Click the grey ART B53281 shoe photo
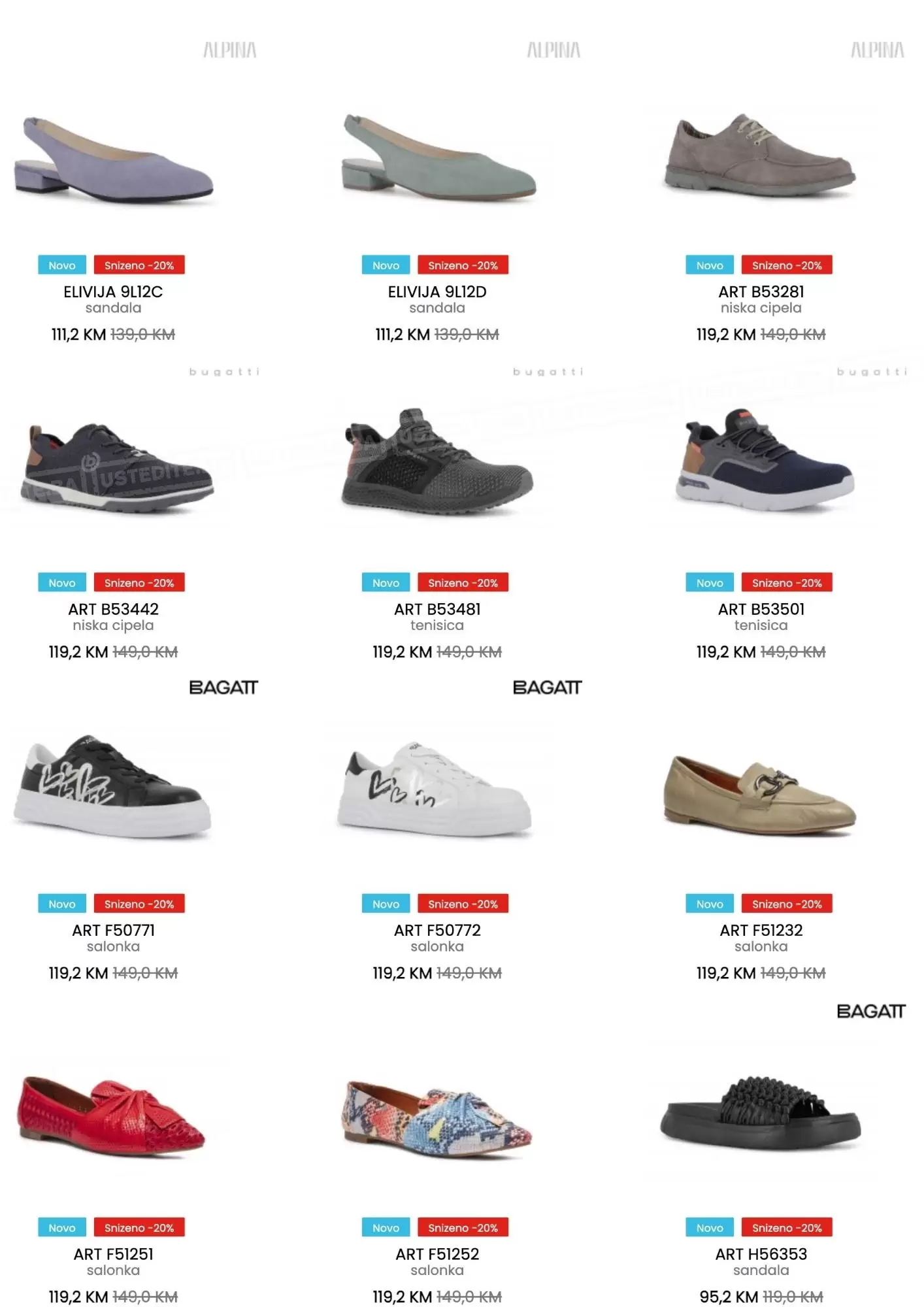This screenshot has width=924, height=1307. click(760, 154)
